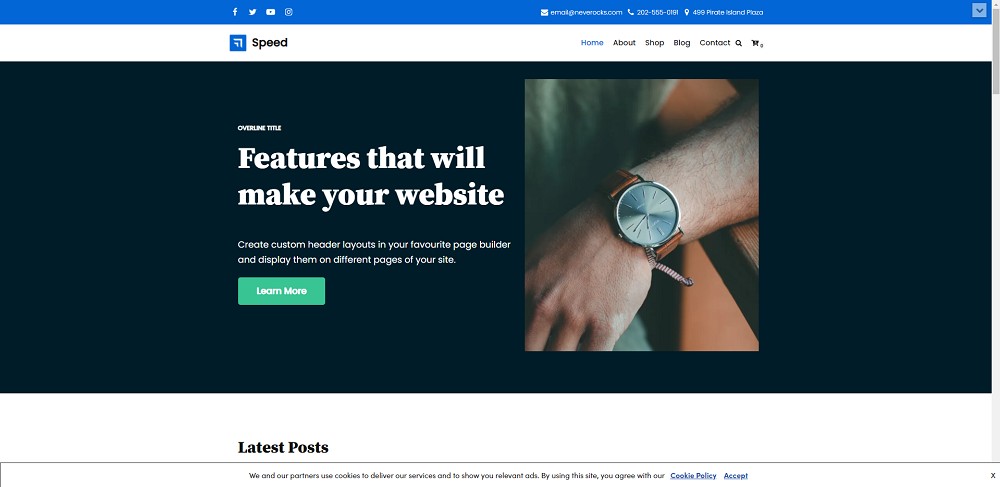
Task: Accept the cookie notice
Action: pyautogui.click(x=735, y=476)
